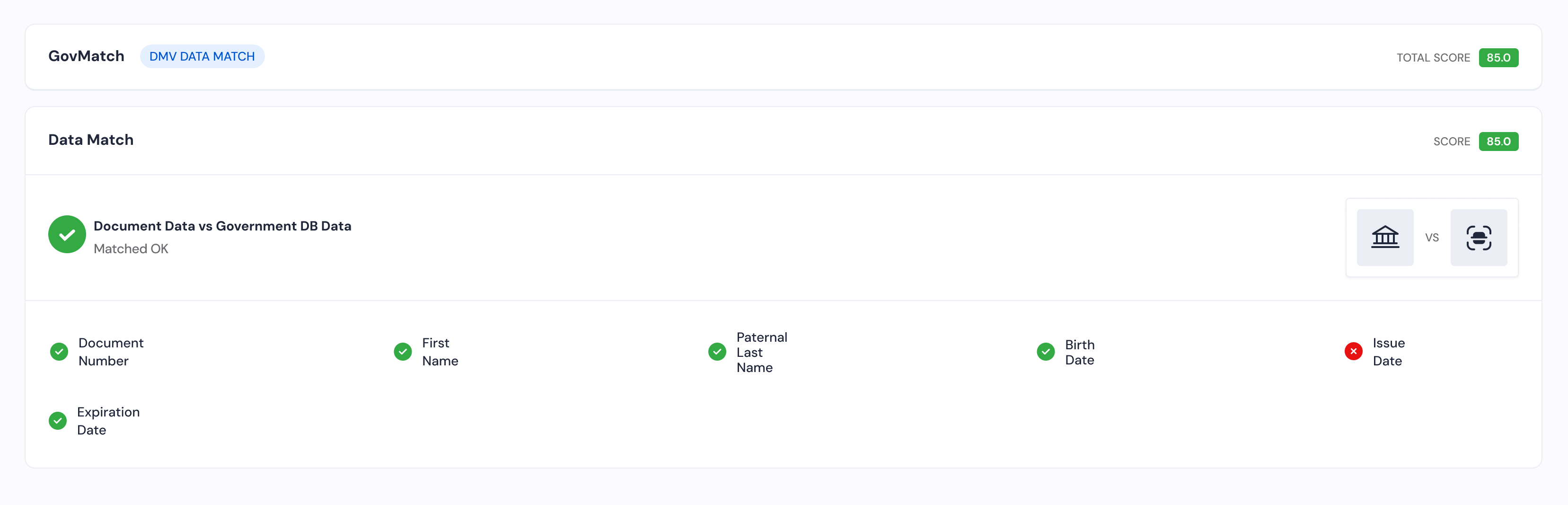
Task: Click the GovMatch heading
Action: 87,56
